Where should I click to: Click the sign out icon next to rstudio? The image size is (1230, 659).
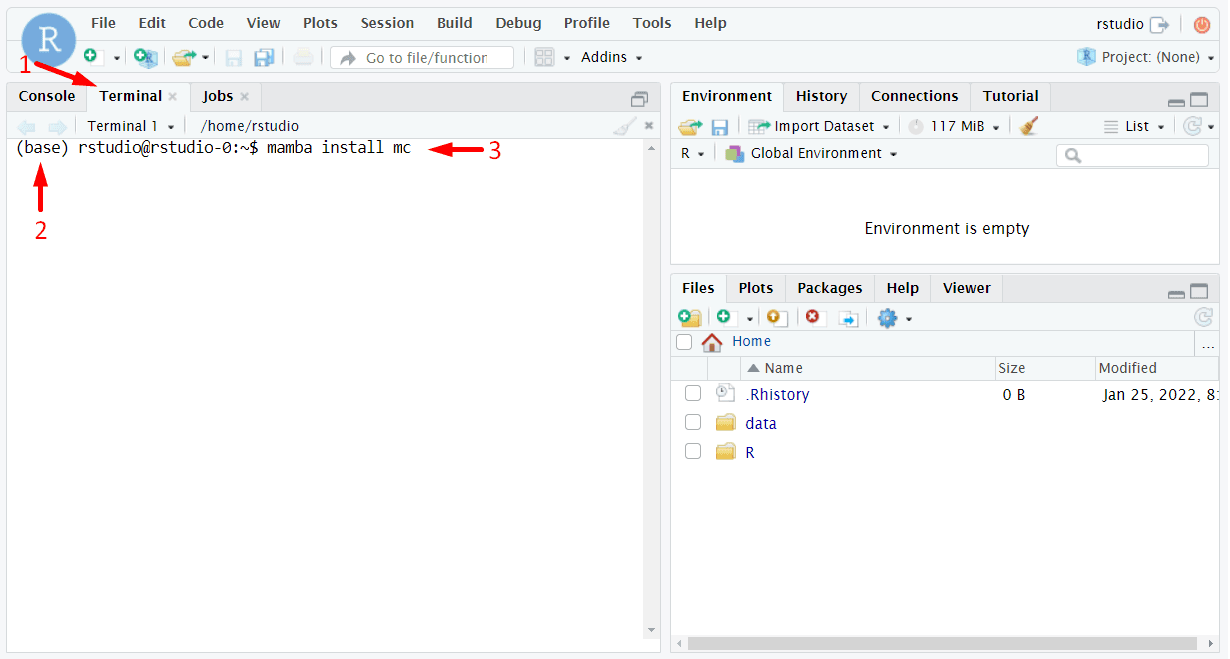click(1159, 24)
